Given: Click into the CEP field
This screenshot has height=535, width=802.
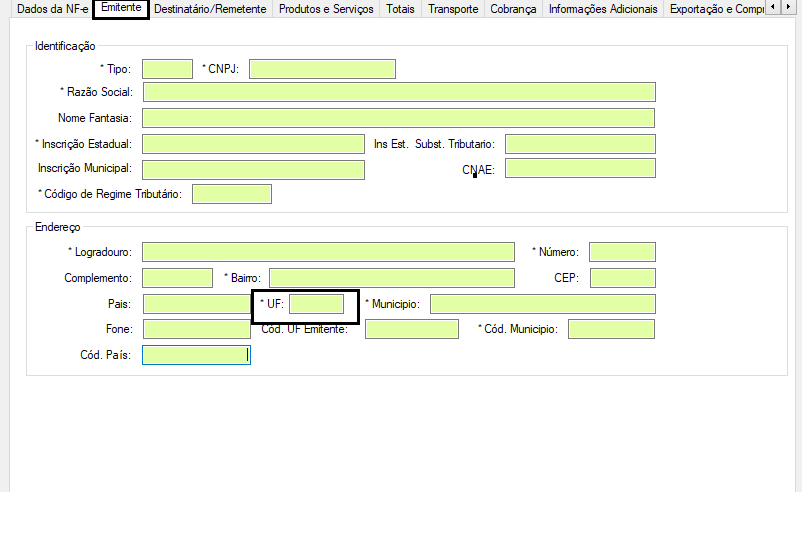Looking at the screenshot, I should pyautogui.click(x=622, y=278).
